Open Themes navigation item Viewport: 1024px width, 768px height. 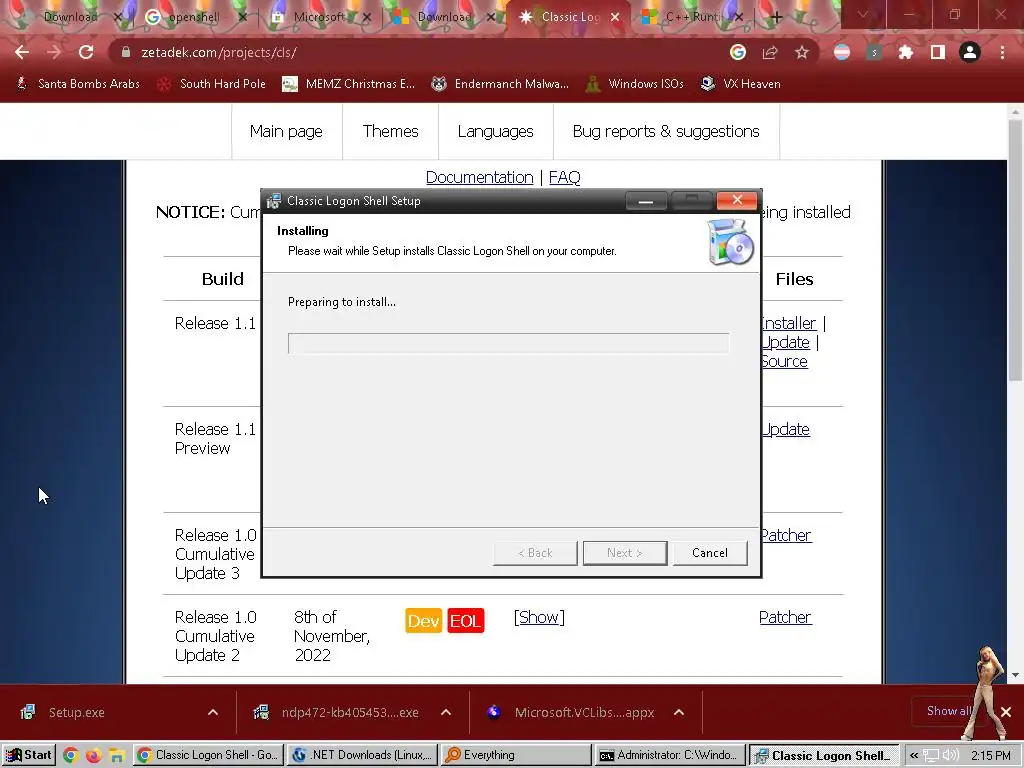[391, 131]
